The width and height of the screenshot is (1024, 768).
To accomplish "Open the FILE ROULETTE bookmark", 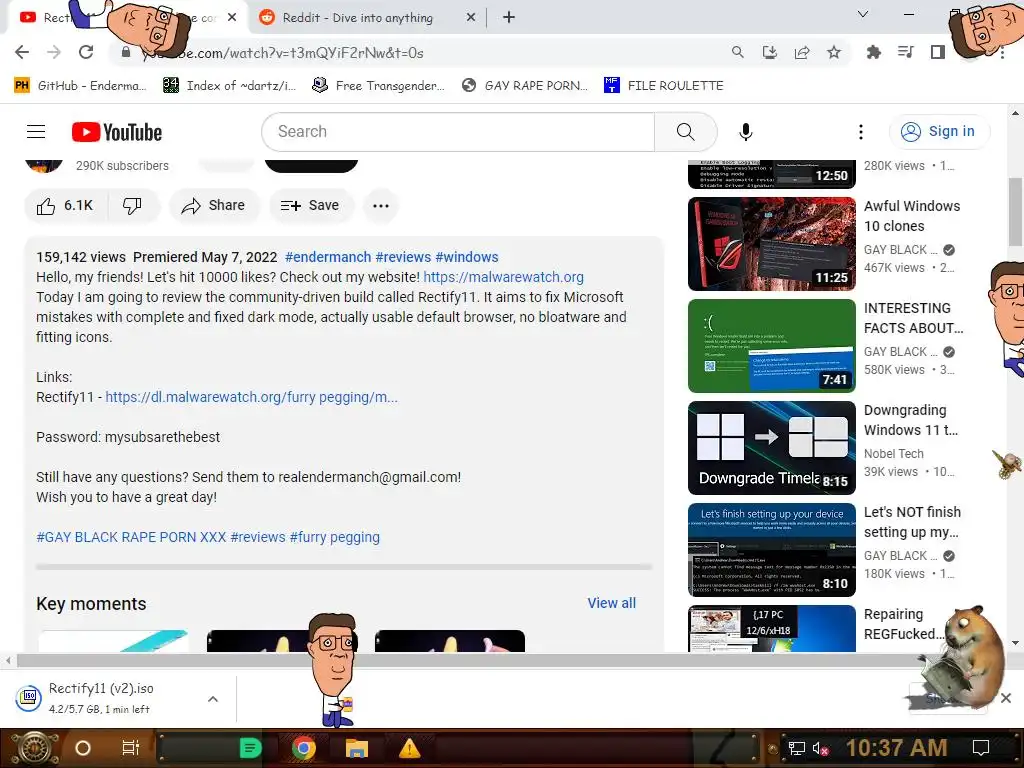I will pos(664,85).
